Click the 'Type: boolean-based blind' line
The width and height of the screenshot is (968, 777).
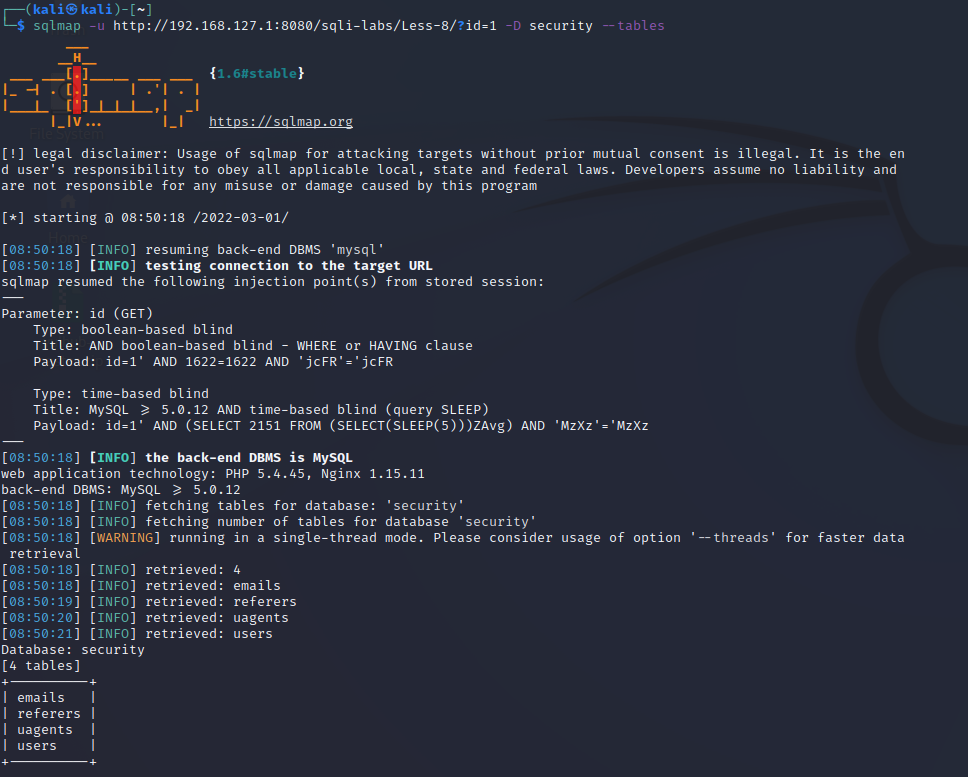pyautogui.click(x=133, y=330)
